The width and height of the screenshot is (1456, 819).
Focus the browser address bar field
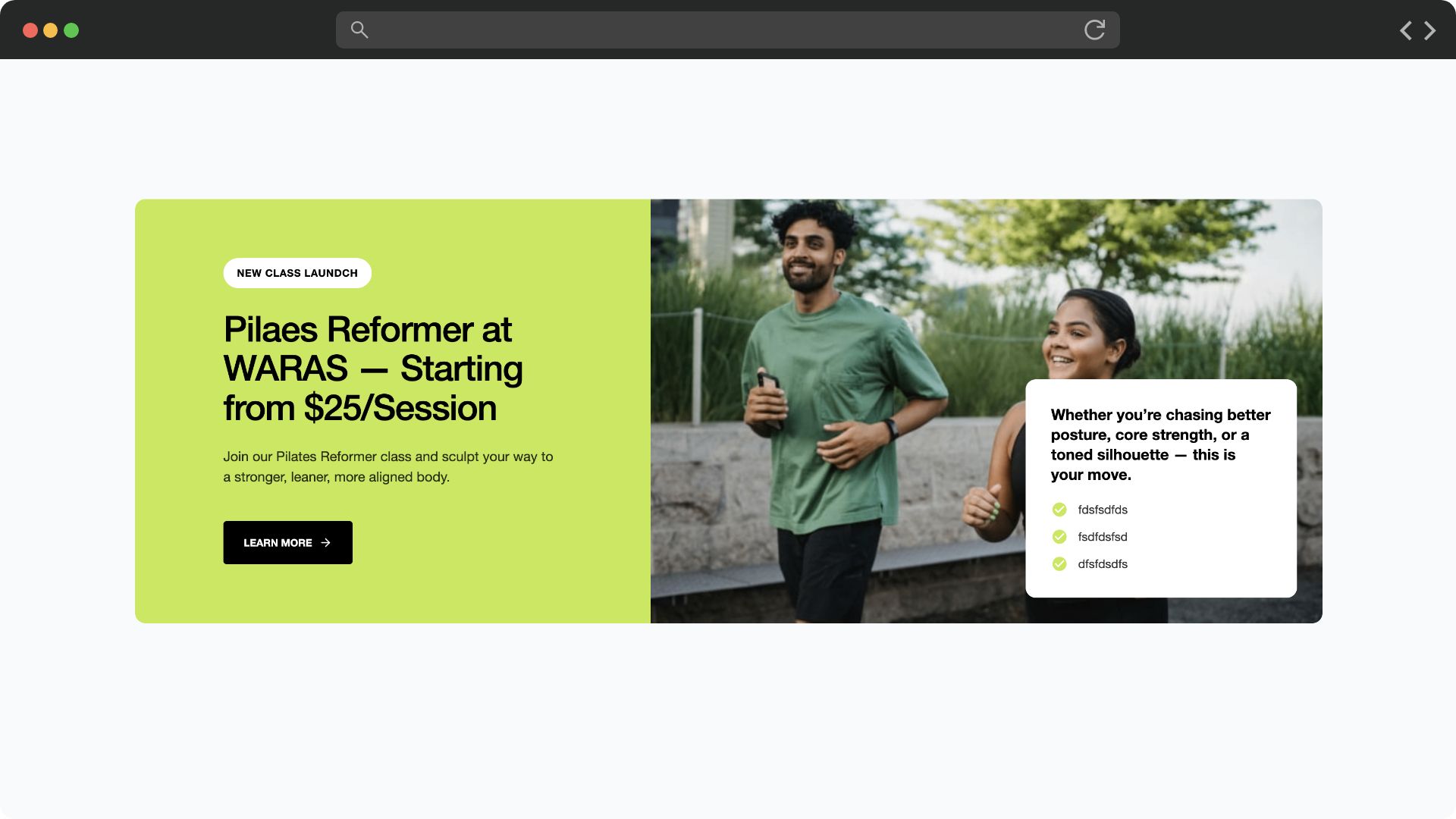728,30
